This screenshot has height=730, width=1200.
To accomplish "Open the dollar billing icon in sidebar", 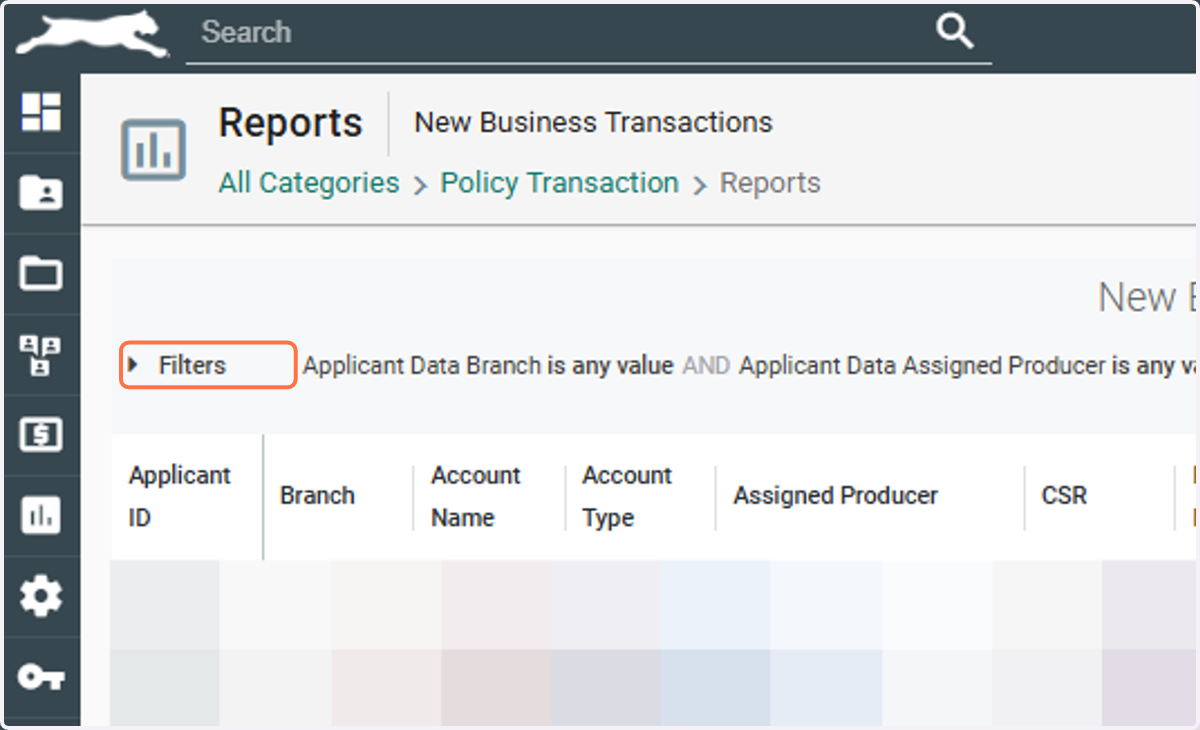I will [x=41, y=435].
